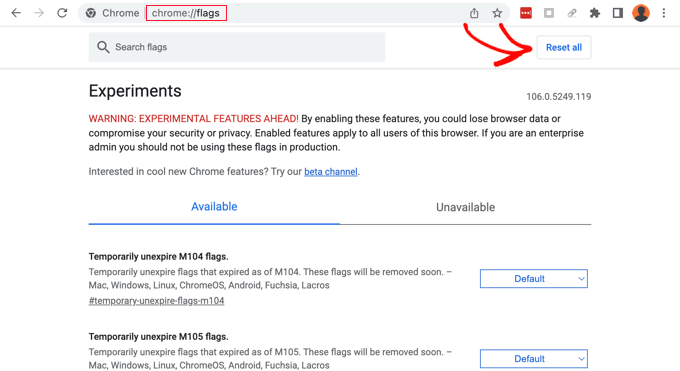680x371 pixels.
Task: Select the 'Temporarily unexpire M105 flags.' title
Action: [158, 337]
